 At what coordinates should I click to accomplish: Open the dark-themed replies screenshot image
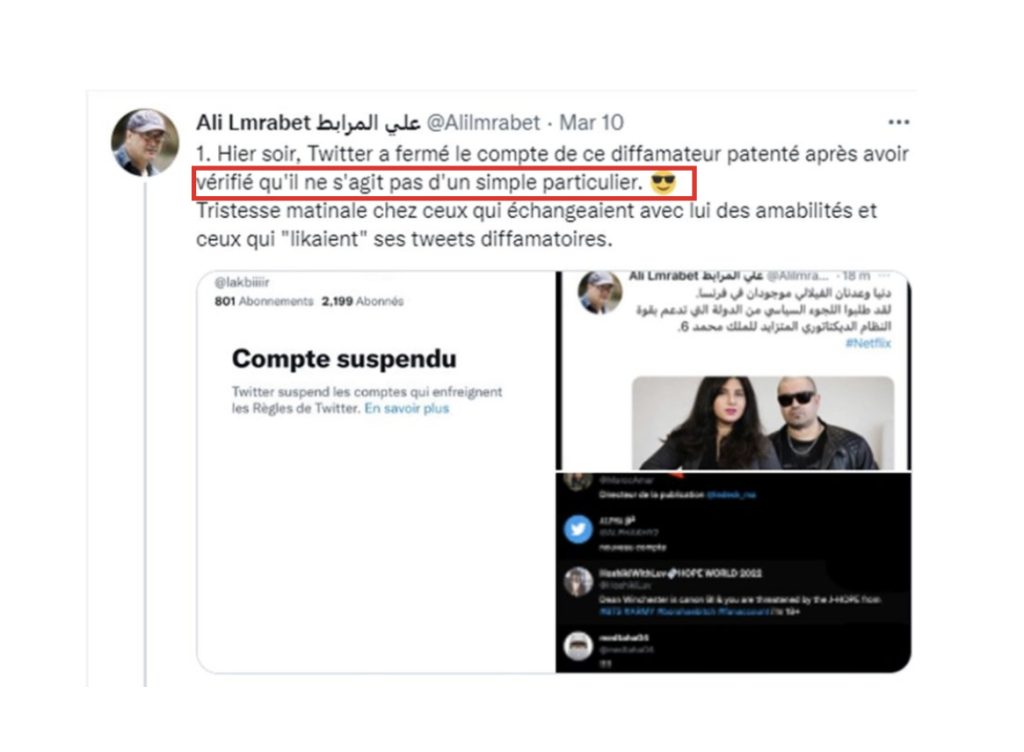(733, 572)
